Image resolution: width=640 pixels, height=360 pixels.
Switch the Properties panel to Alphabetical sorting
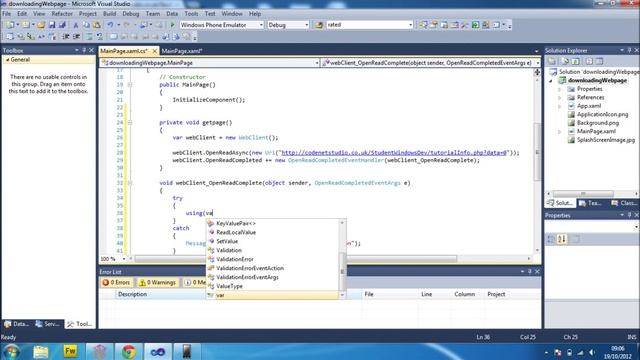pyautogui.click(x=562, y=239)
